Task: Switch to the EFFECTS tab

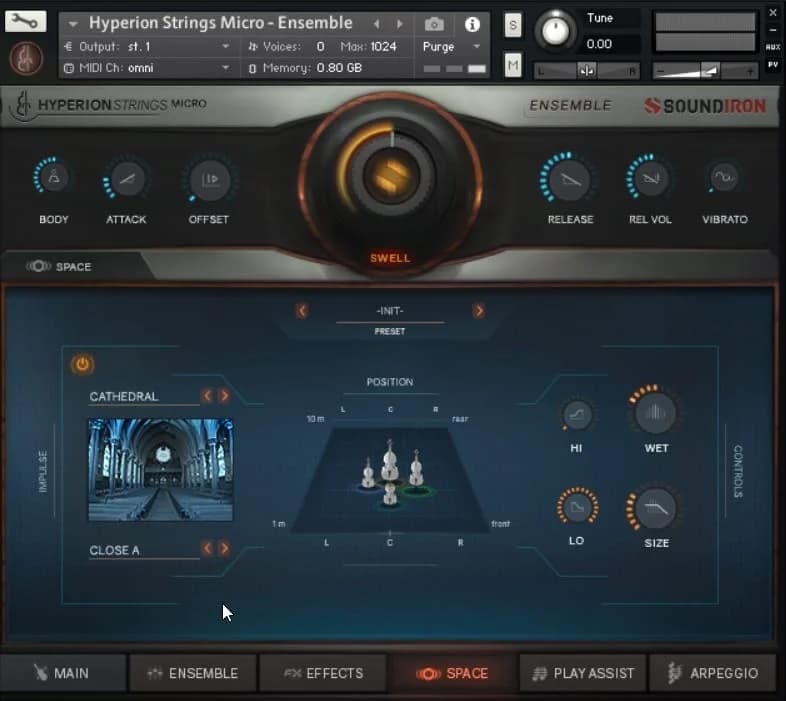Action: (x=323, y=673)
